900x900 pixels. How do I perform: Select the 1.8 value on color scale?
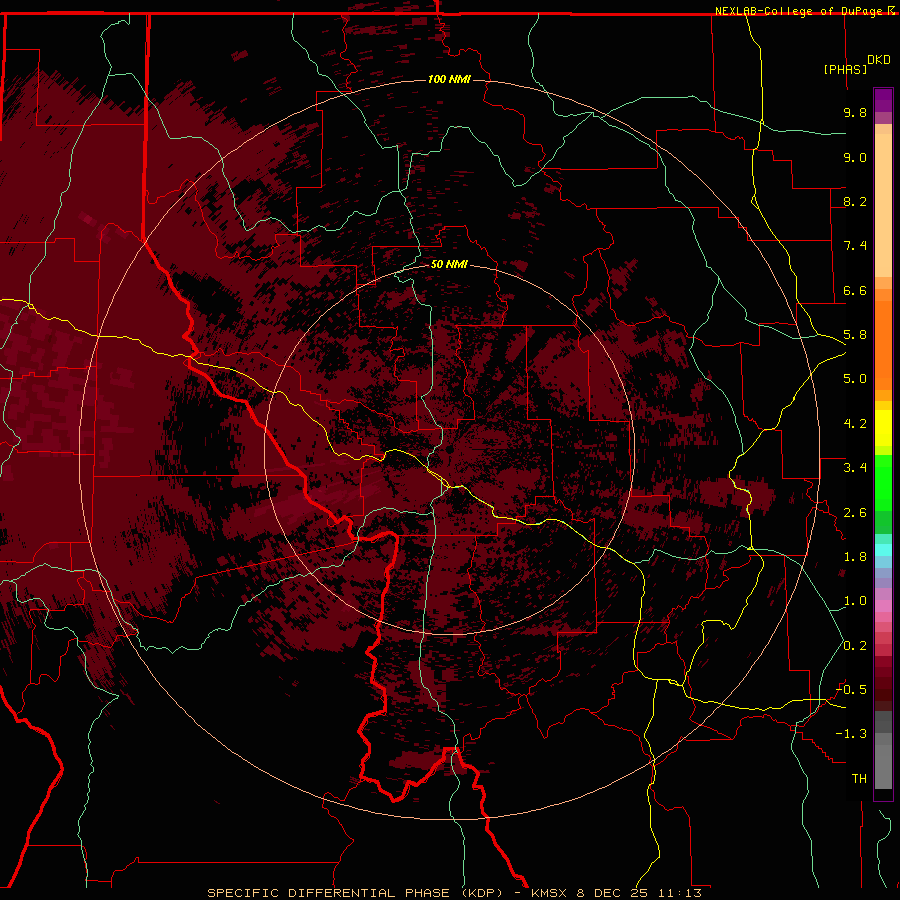coord(855,557)
